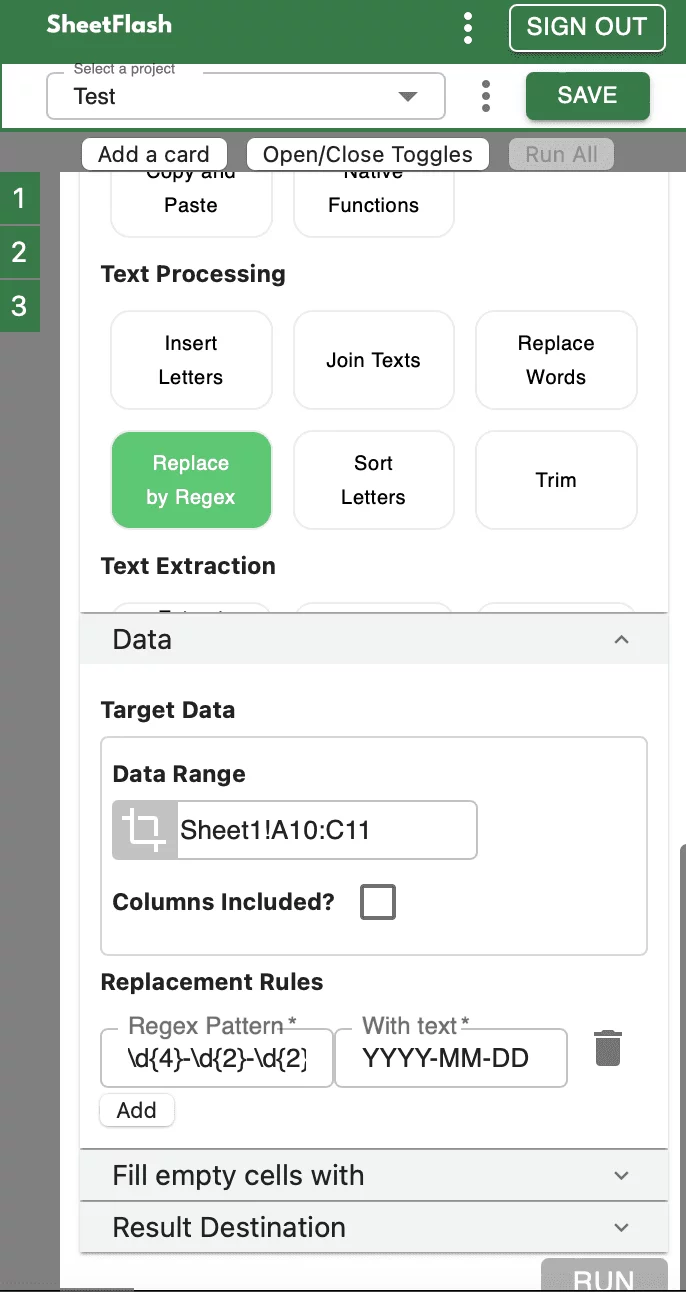686x1292 pixels.
Task: Open project options three-dot menu
Action: click(486, 96)
